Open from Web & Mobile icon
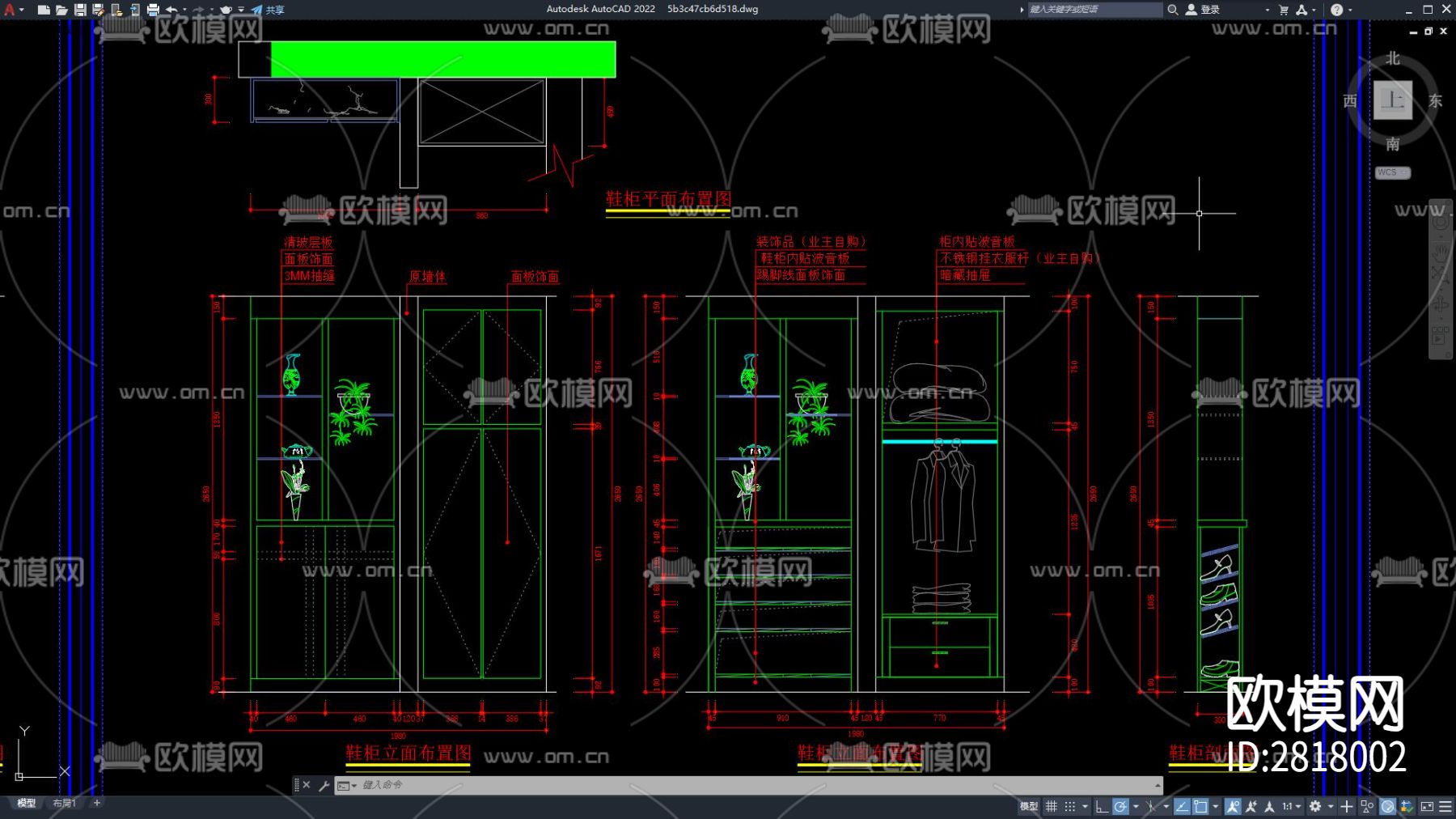1456x819 pixels. (116, 10)
